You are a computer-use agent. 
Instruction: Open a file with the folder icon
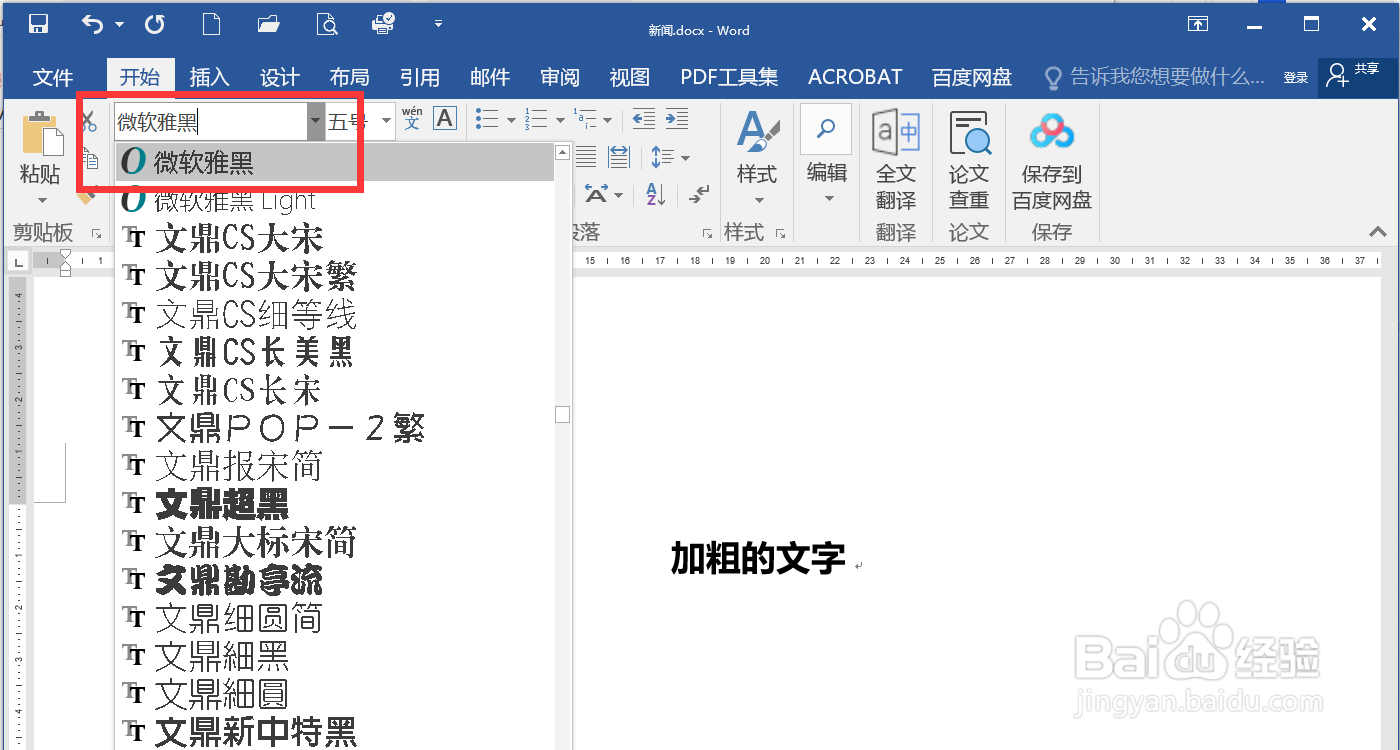click(268, 24)
